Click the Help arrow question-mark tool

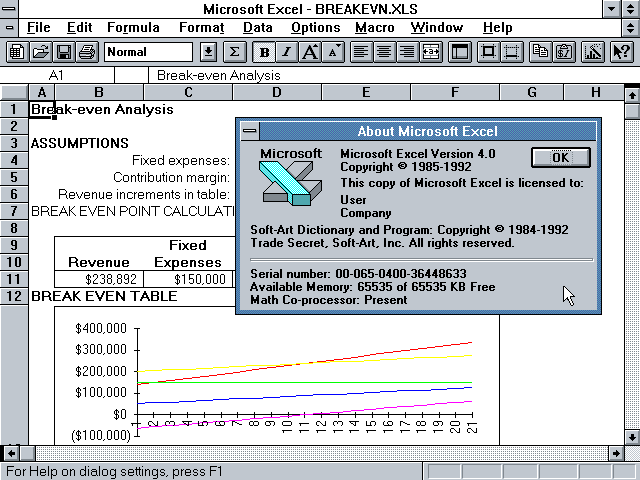click(x=622, y=52)
